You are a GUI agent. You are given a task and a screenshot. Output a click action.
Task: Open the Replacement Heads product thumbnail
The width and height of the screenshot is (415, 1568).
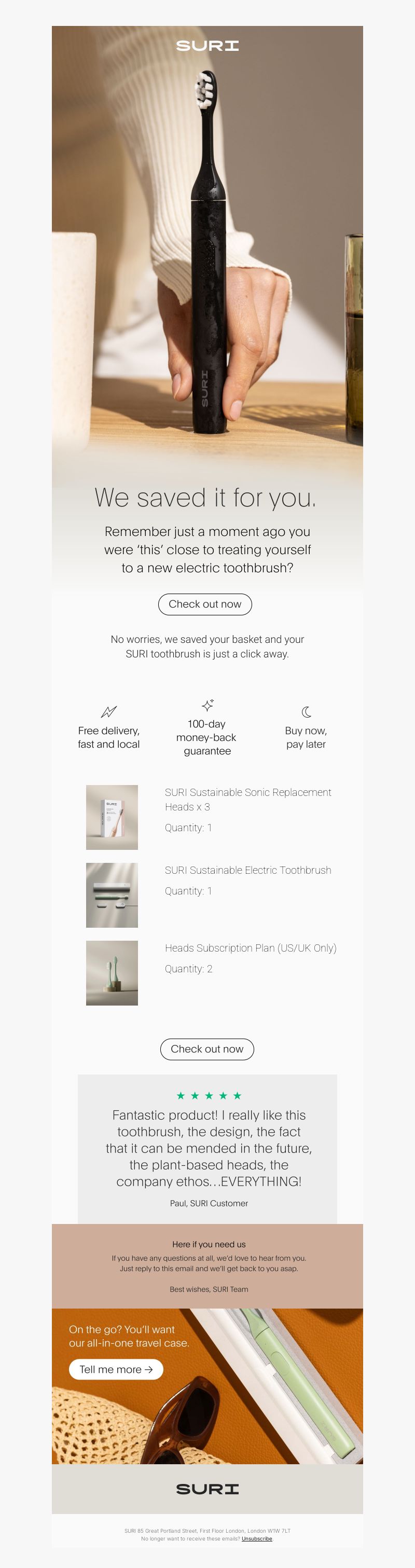point(112,818)
